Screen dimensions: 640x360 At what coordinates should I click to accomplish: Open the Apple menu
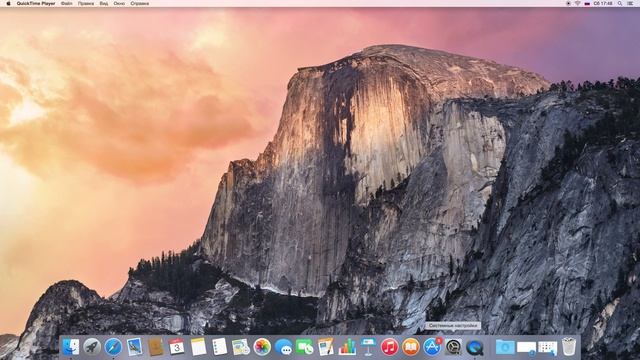[8, 3]
